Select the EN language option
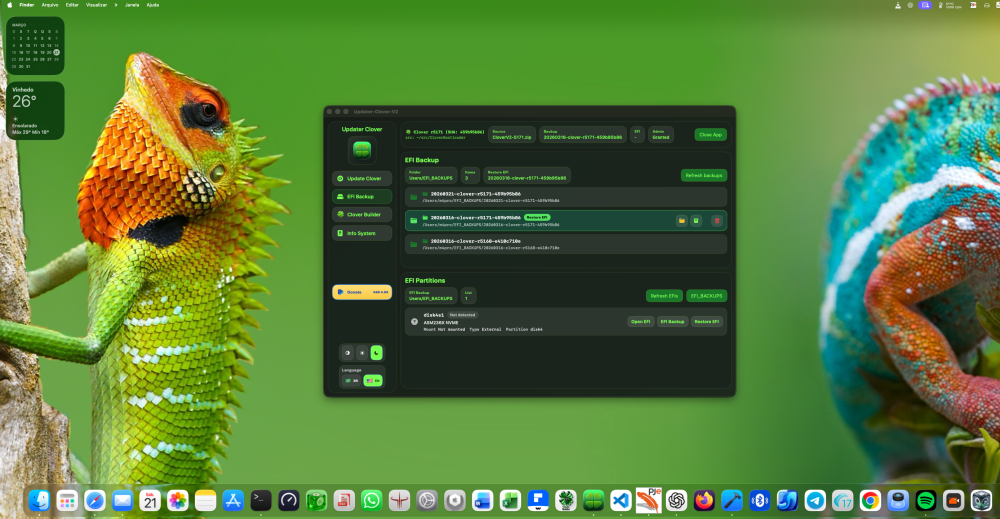 point(373,381)
